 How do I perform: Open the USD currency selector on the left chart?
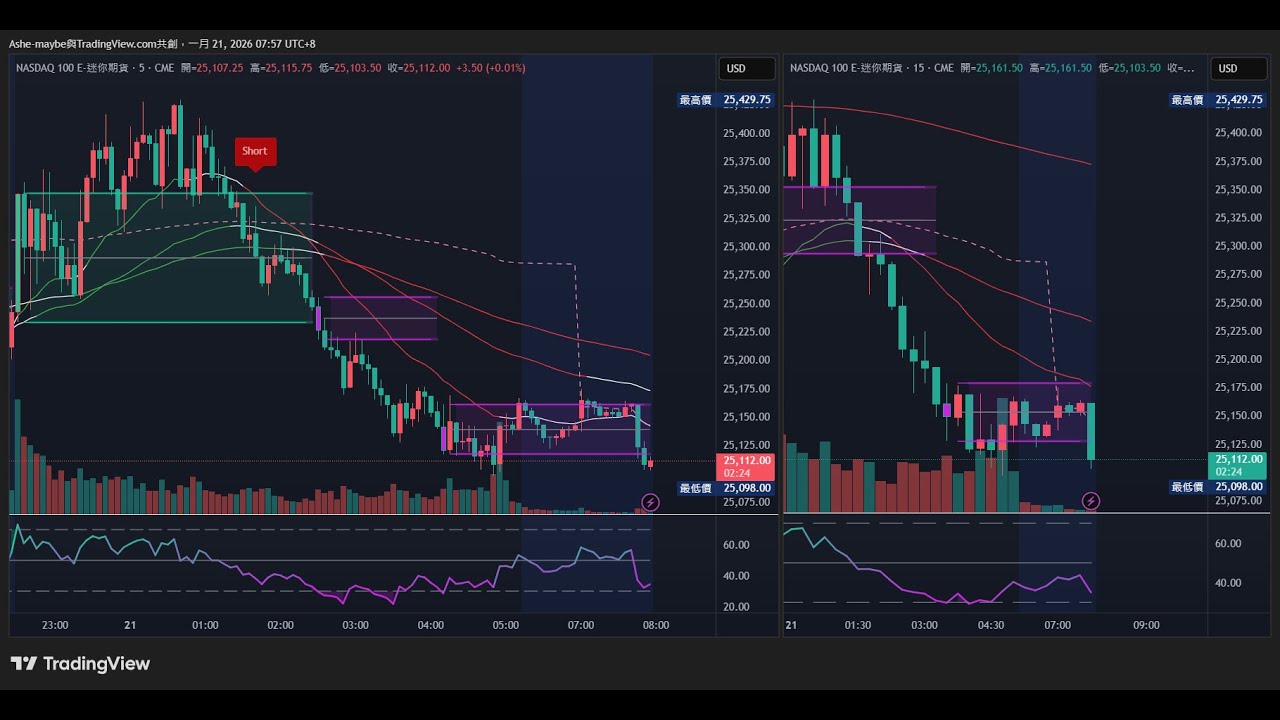pyautogui.click(x=746, y=69)
